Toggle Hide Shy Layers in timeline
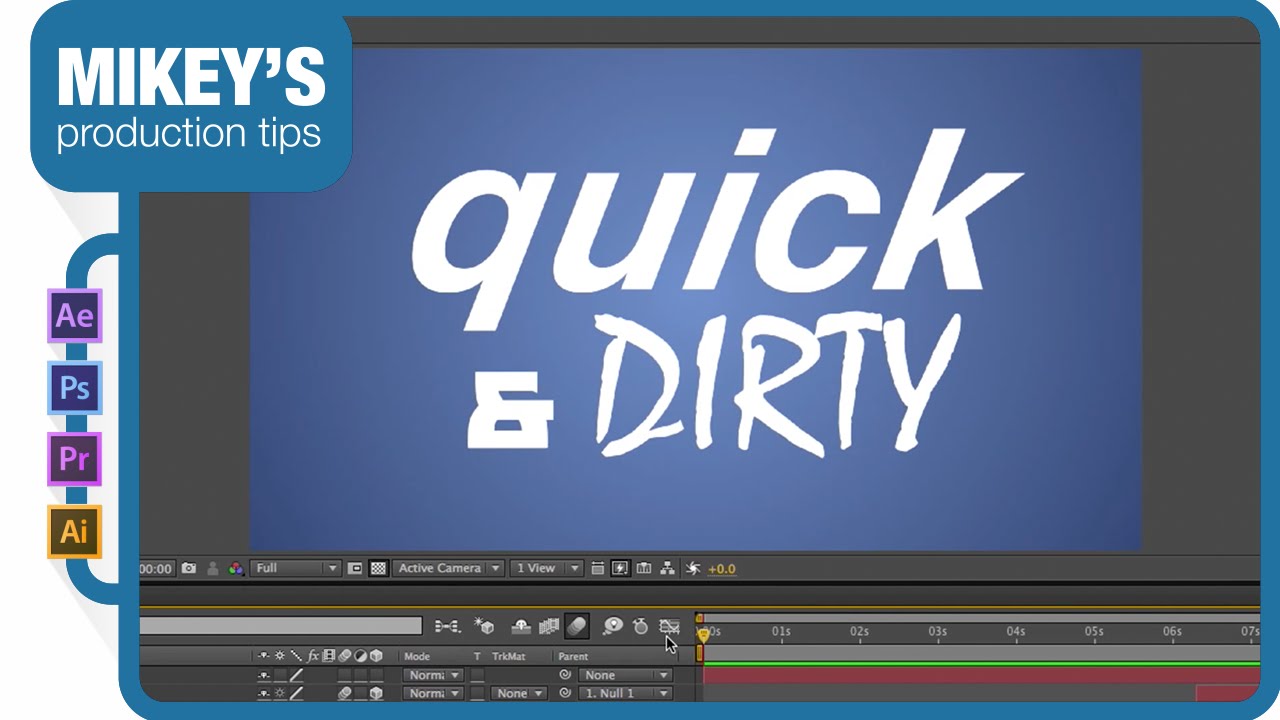 520,627
